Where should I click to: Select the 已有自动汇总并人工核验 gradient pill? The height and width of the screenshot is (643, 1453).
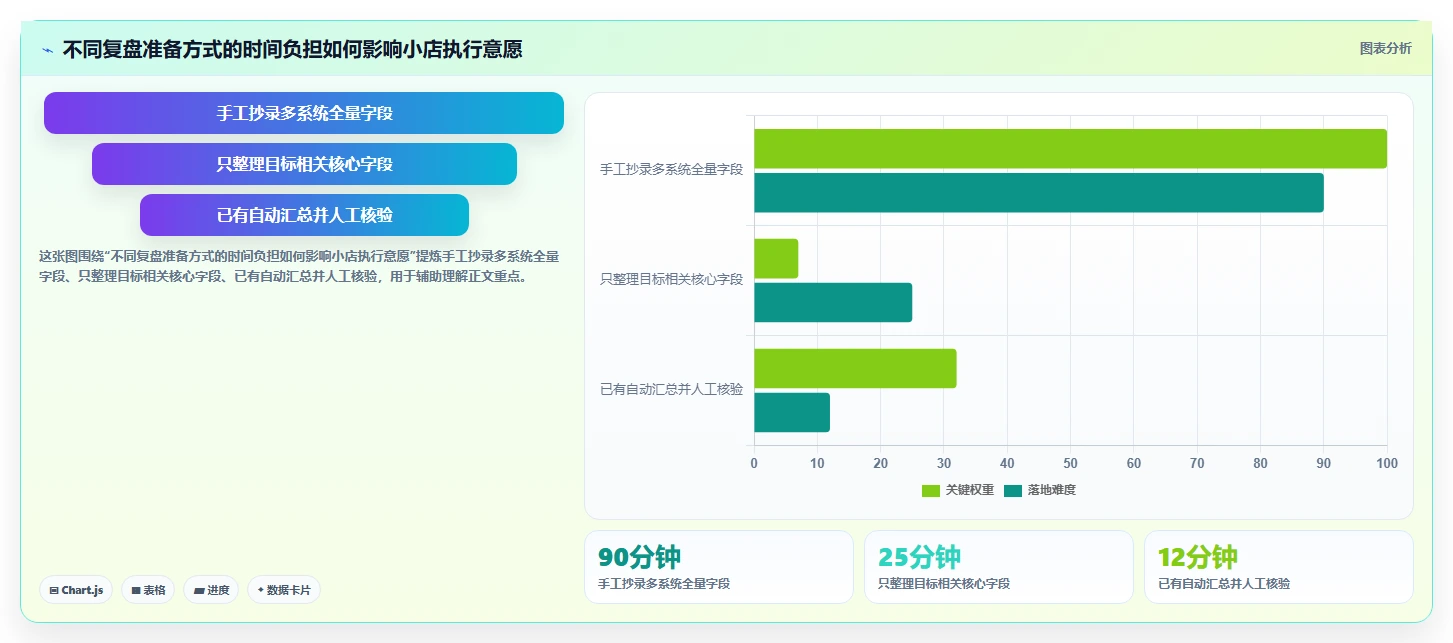[304, 215]
